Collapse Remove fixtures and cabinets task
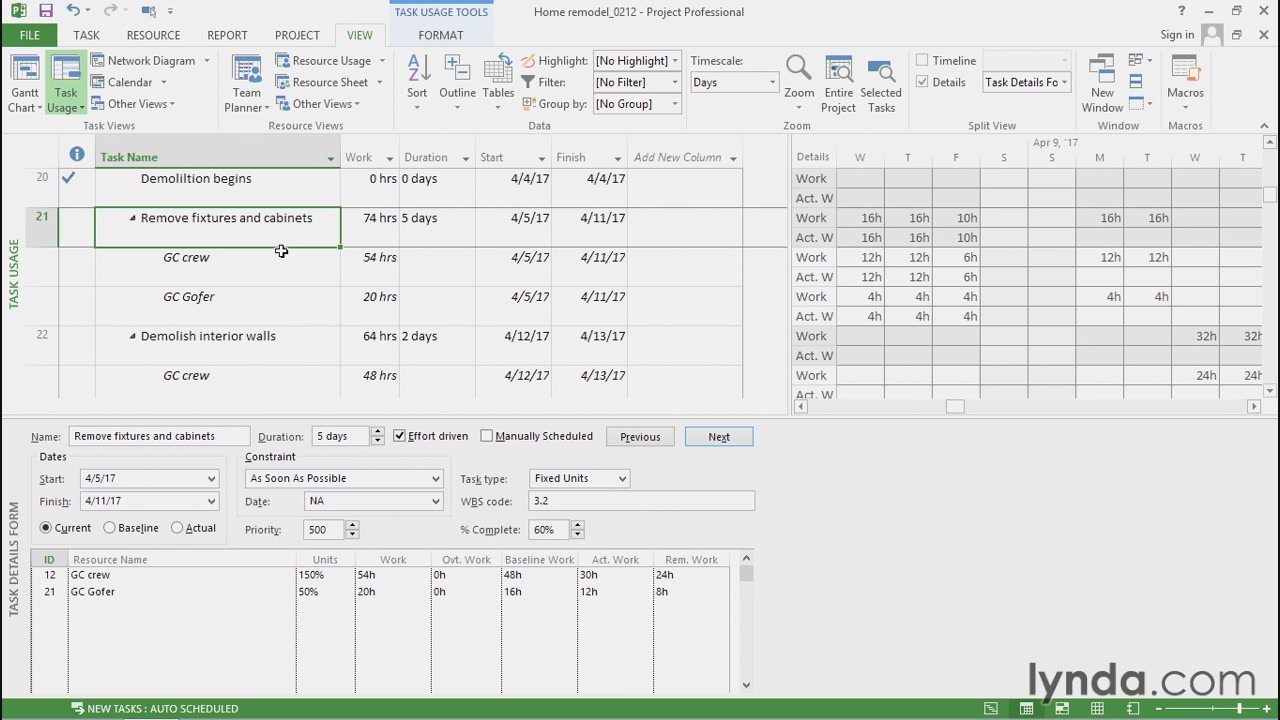Screen dimensions: 1280x720 tap(132, 218)
